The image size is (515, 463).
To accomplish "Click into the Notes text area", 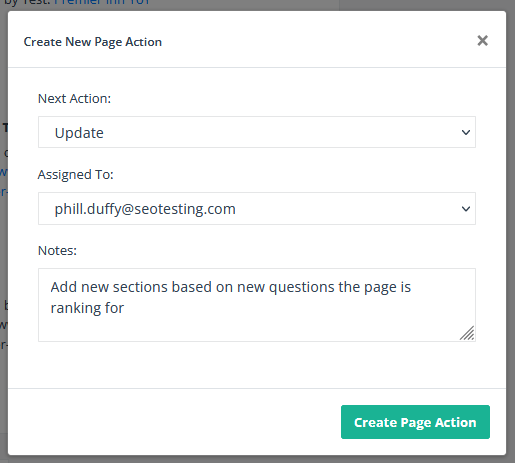I will [257, 305].
